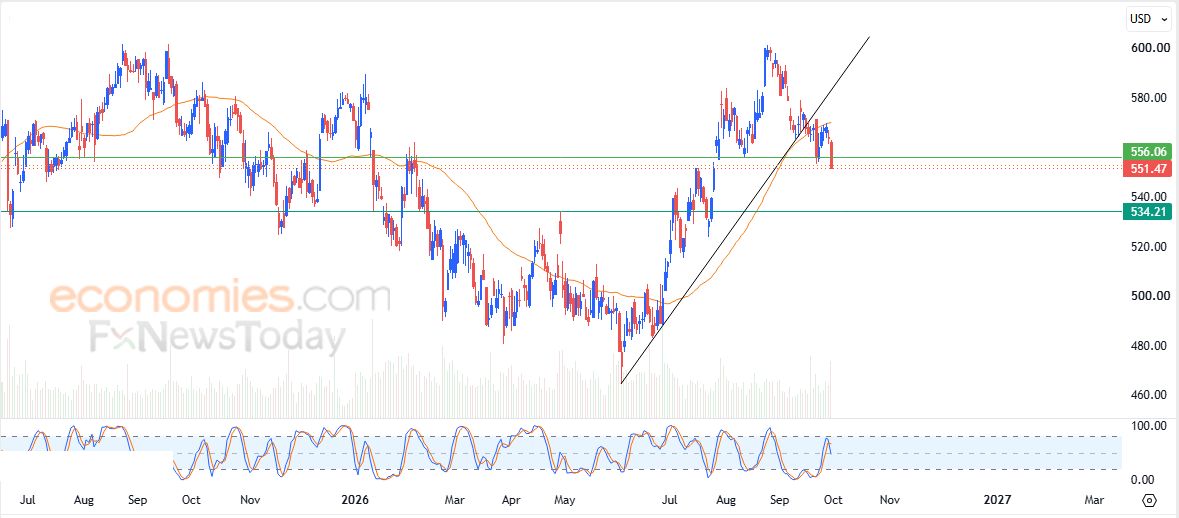Click the 460.00 price axis value
The image size is (1179, 518).
pos(1147,395)
